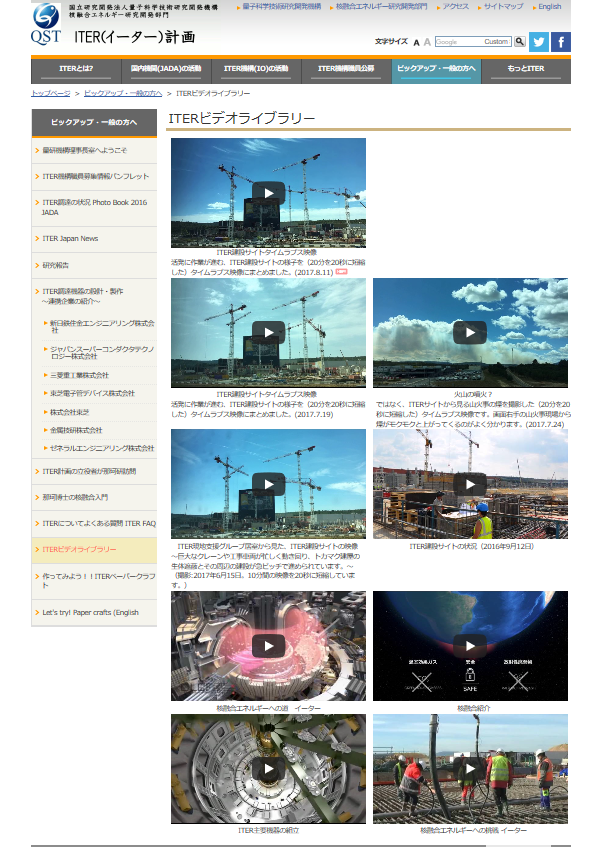This screenshot has height=847, width=597.
Task: Select the smaller text size A
Action: point(417,43)
